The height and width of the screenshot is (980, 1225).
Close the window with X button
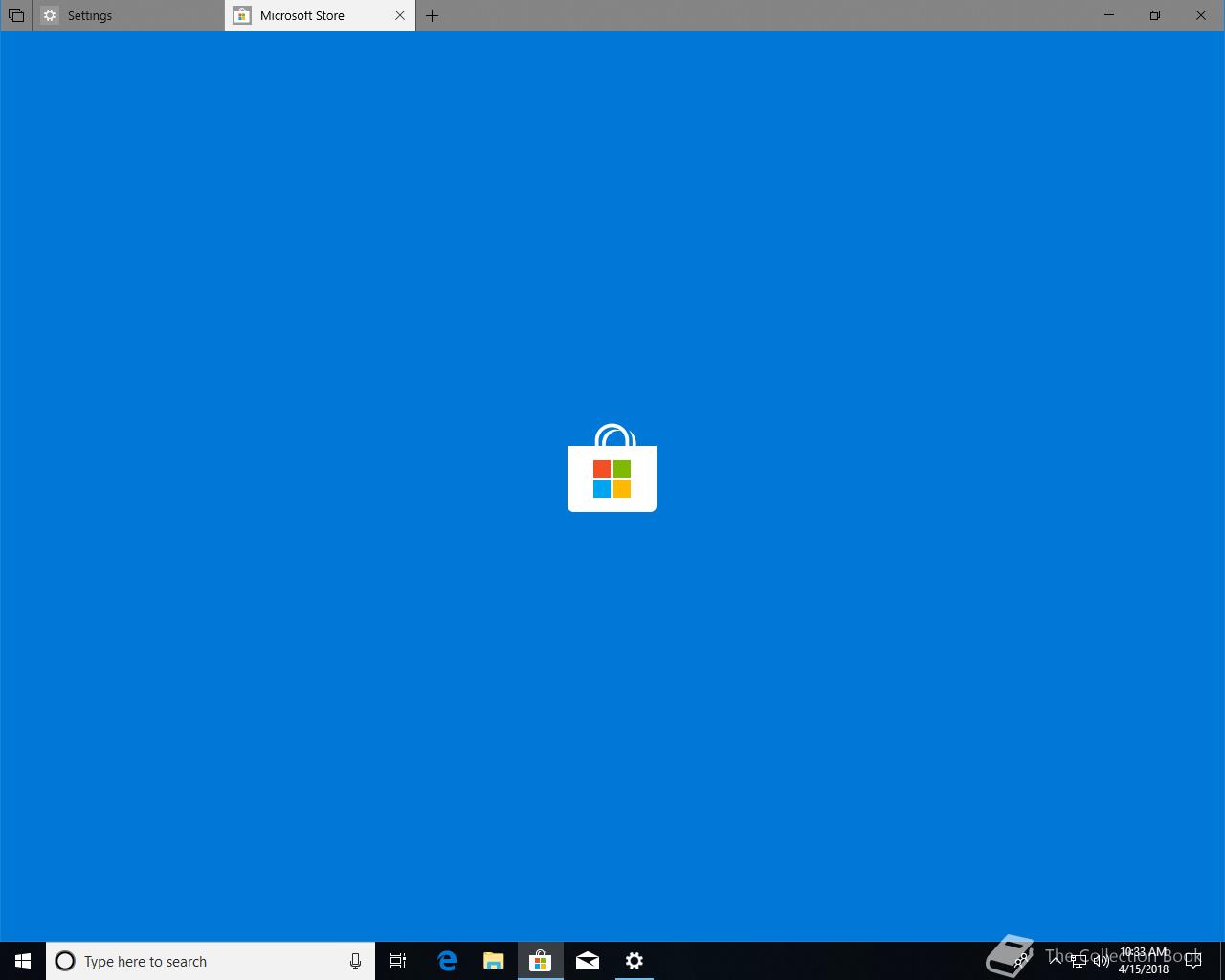click(x=1201, y=15)
